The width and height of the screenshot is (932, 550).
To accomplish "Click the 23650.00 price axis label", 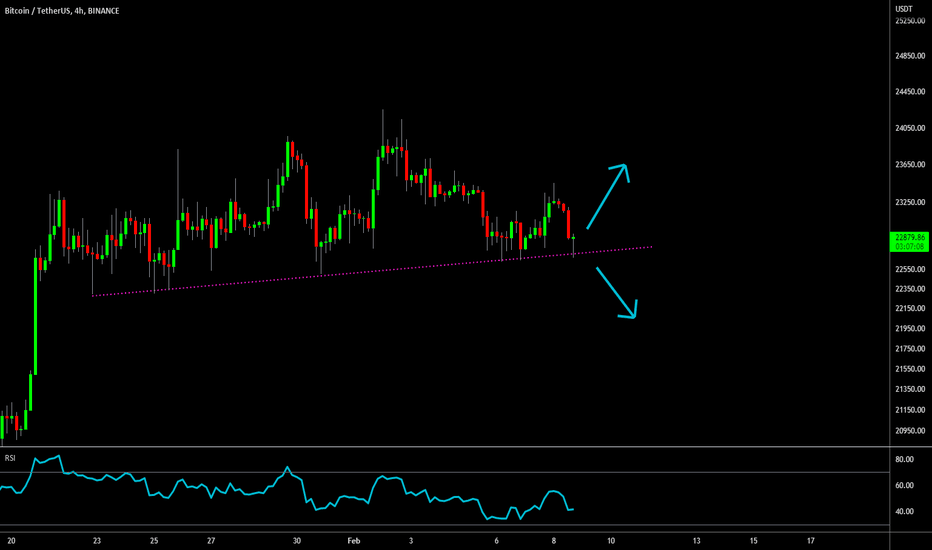I will (x=910, y=165).
